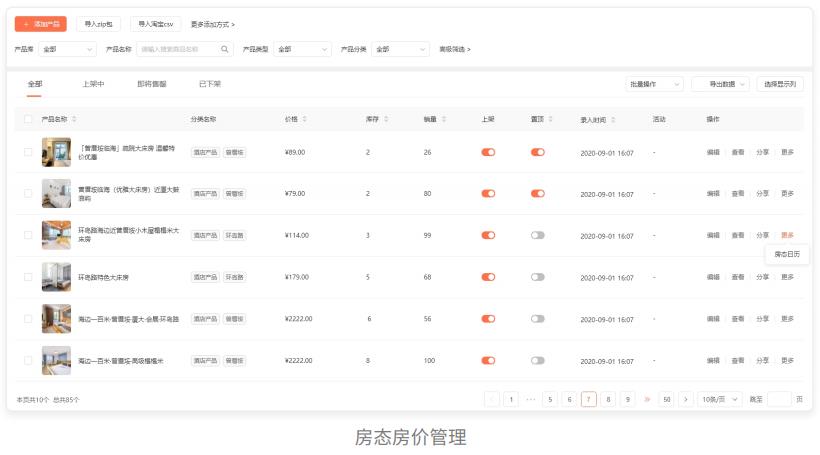
Task: Click the search magnifier icon in product name field
Action: pyautogui.click(x=225, y=49)
